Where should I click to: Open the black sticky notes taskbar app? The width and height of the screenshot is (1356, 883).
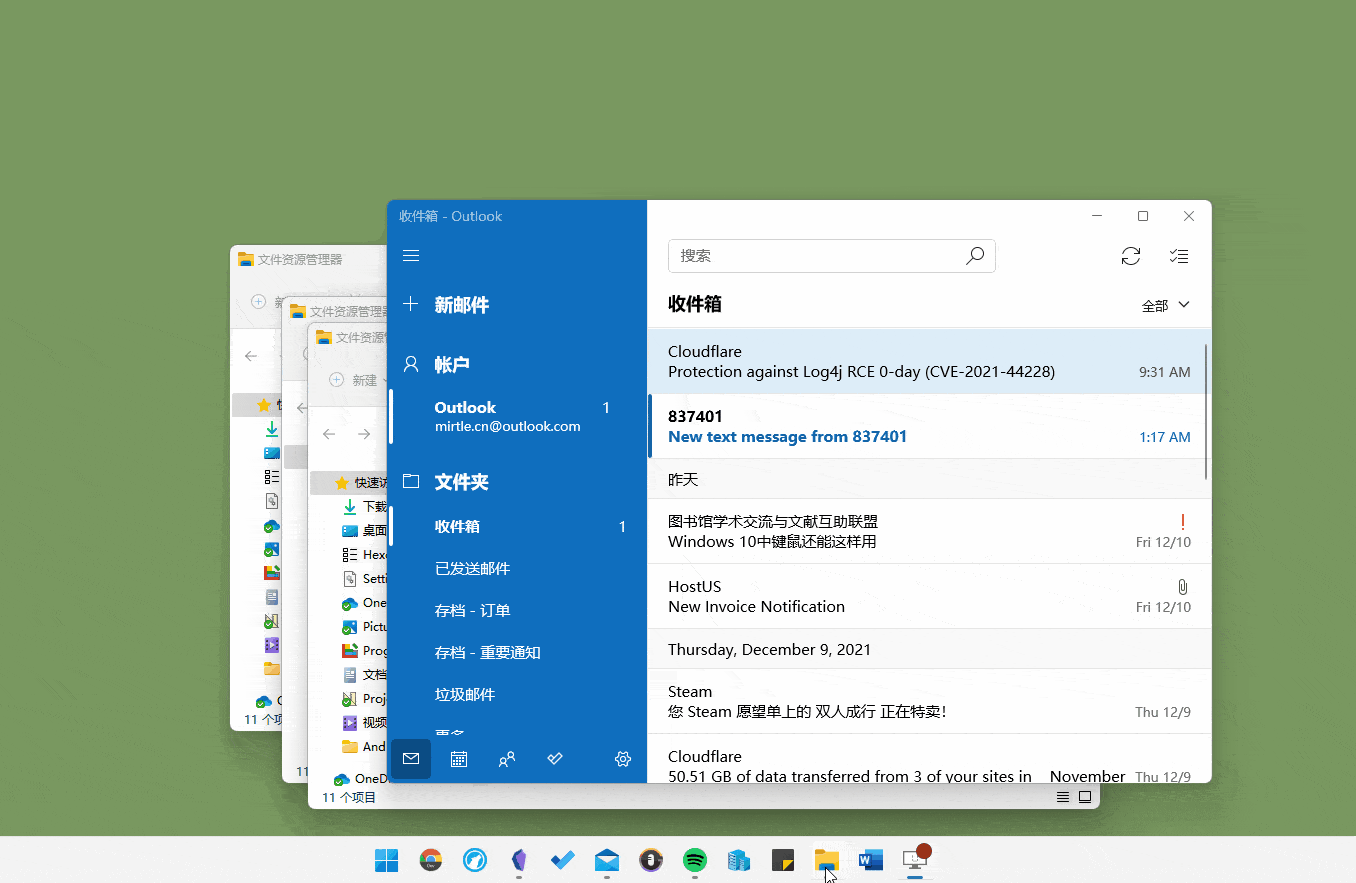click(783, 860)
